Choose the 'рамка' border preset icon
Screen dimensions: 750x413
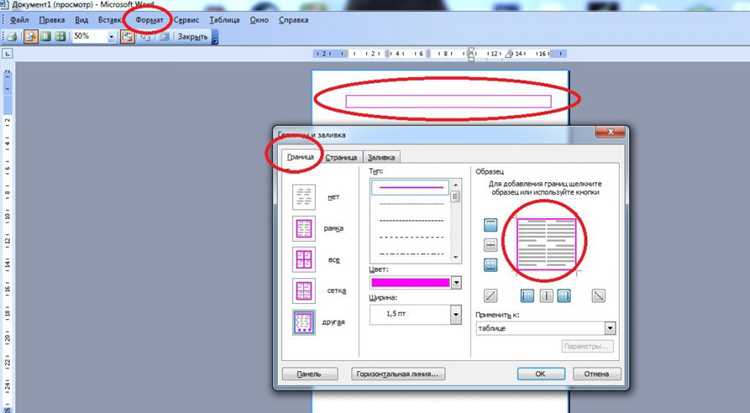coord(304,228)
